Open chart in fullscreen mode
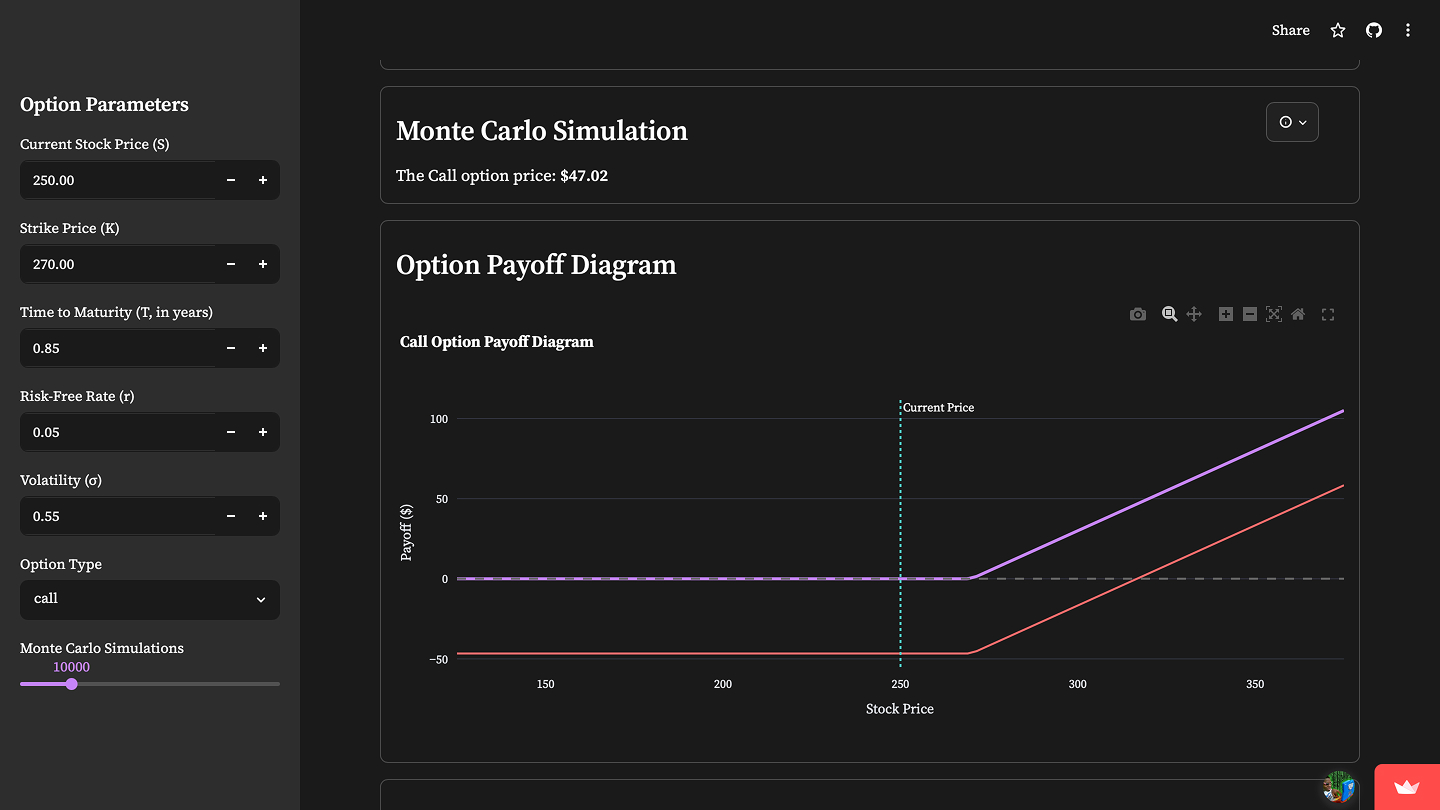This screenshot has width=1440, height=810. point(1328,314)
